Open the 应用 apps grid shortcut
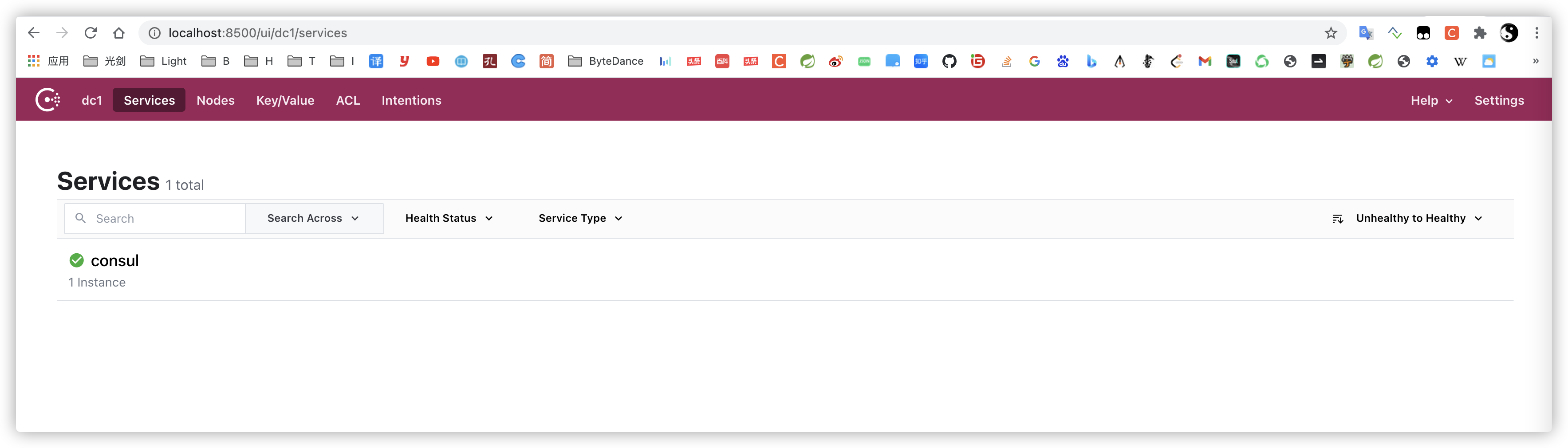The width and height of the screenshot is (1568, 448). point(48,61)
